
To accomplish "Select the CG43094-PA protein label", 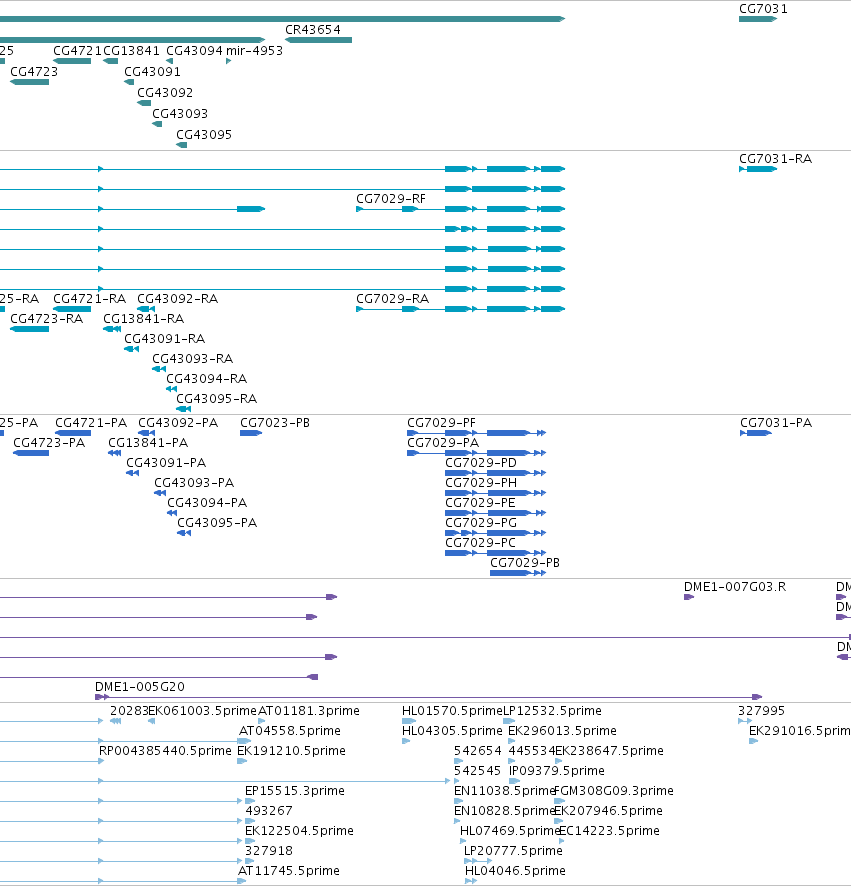I will pos(207,503).
